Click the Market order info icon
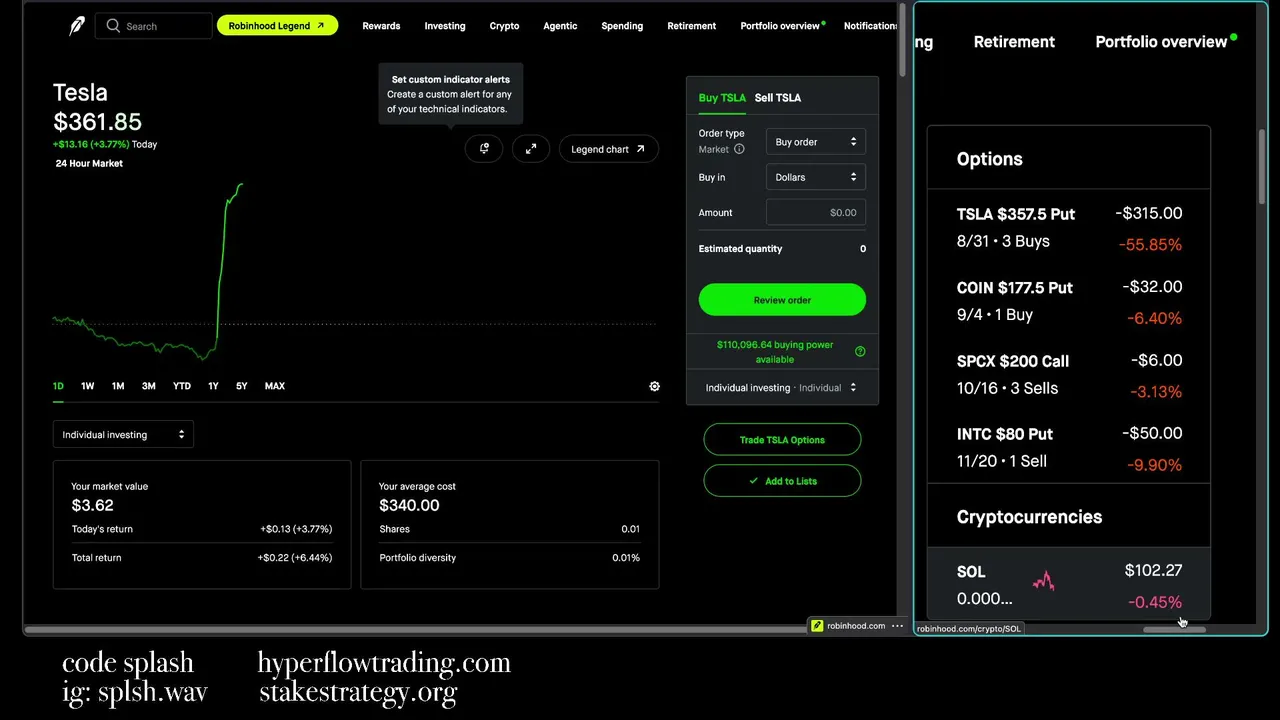 tap(739, 149)
